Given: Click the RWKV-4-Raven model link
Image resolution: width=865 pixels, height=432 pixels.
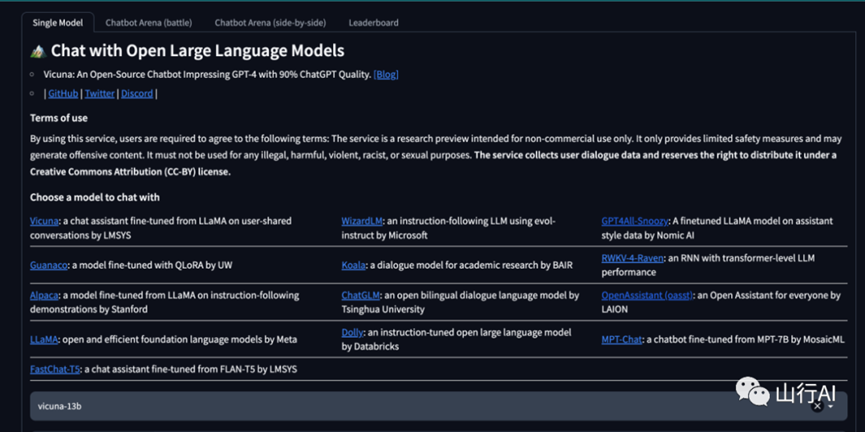Looking at the screenshot, I should 632,258.
